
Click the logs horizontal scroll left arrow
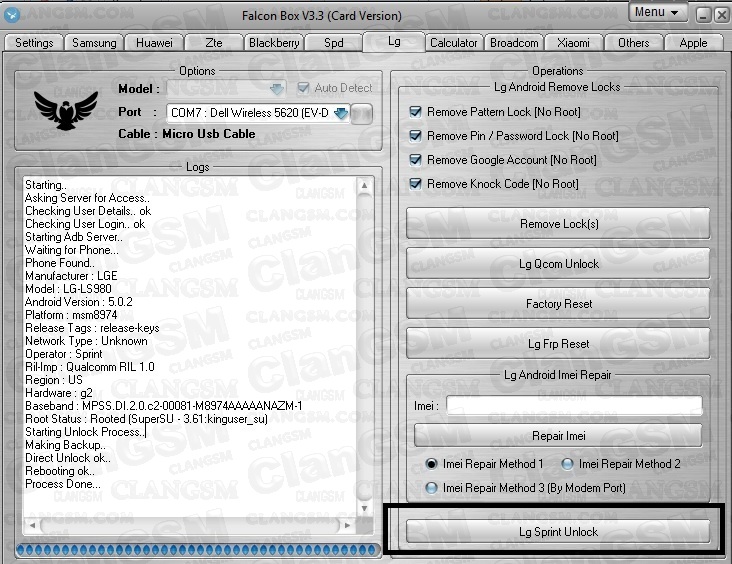(32, 526)
